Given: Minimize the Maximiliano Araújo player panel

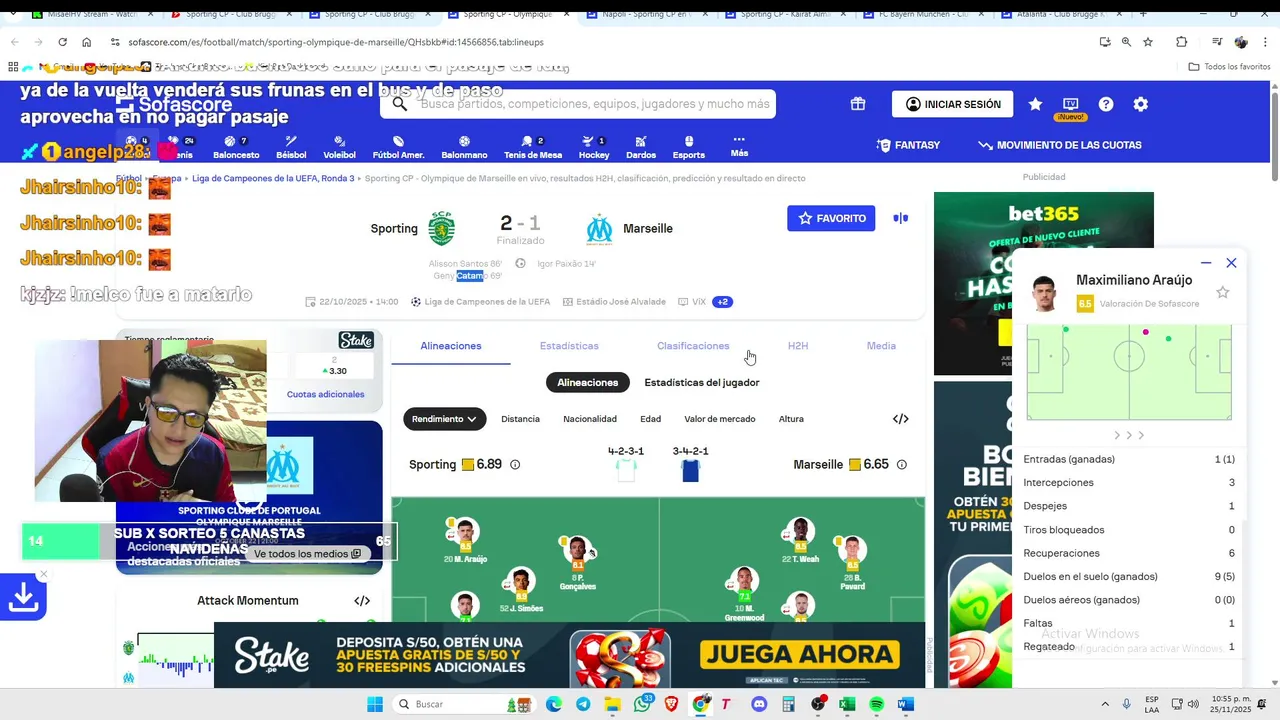Looking at the screenshot, I should pos(1206,263).
